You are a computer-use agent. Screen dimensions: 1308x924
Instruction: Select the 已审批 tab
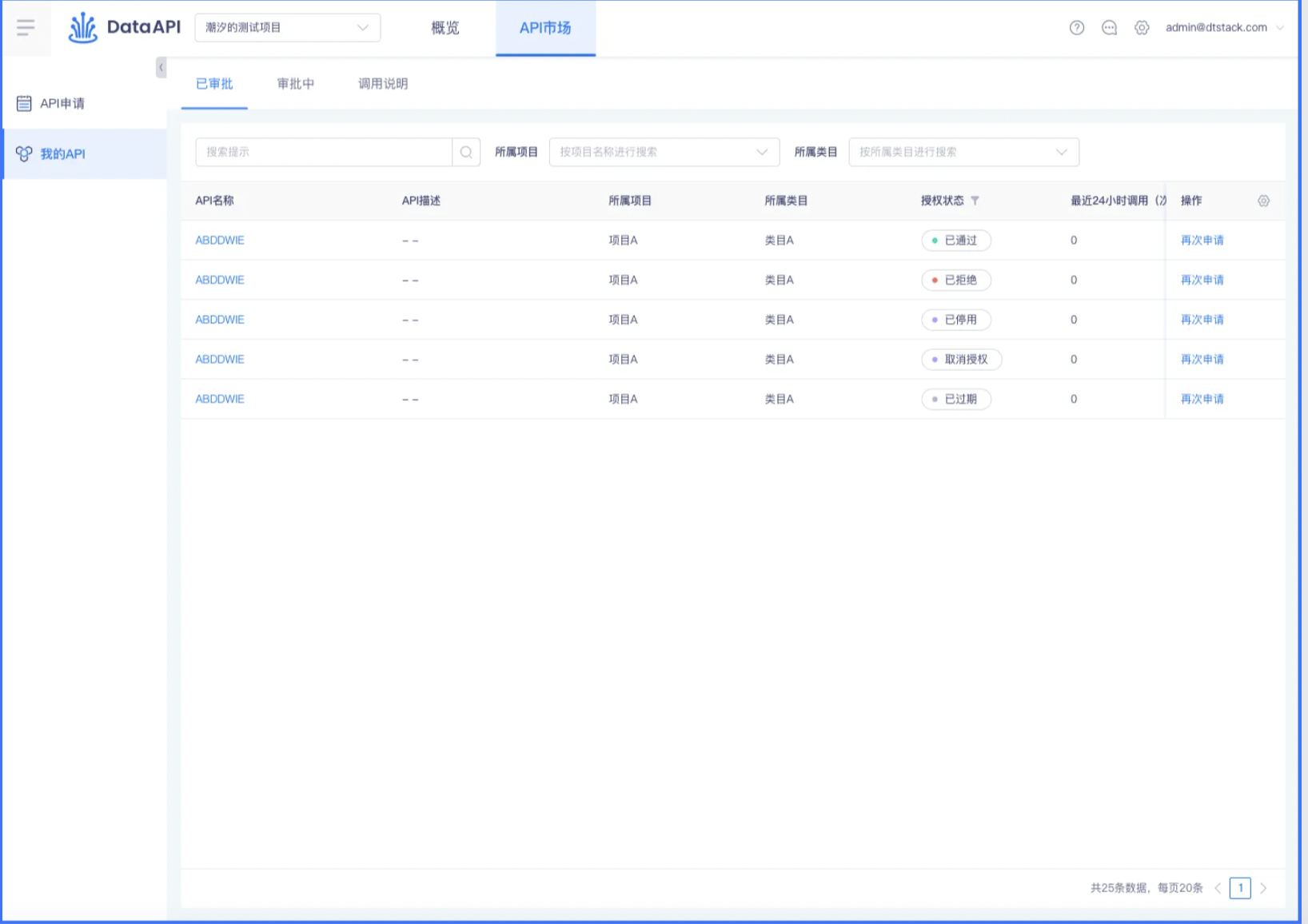point(214,84)
